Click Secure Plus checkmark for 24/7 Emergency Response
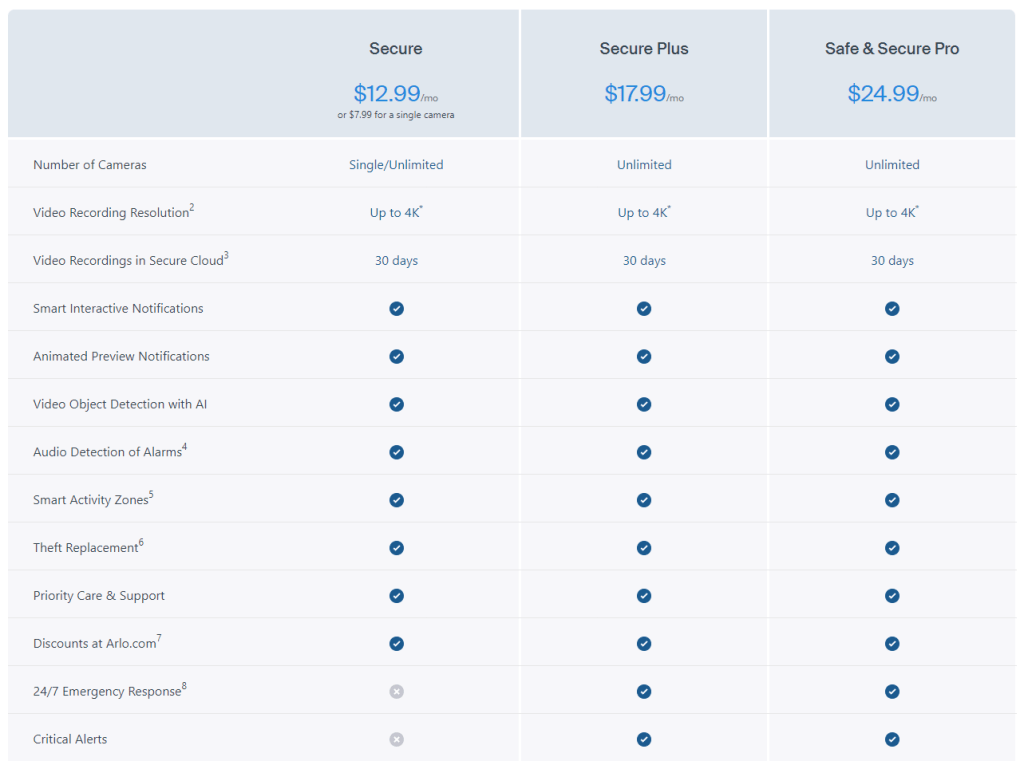This screenshot has height=761, width=1024. (644, 692)
